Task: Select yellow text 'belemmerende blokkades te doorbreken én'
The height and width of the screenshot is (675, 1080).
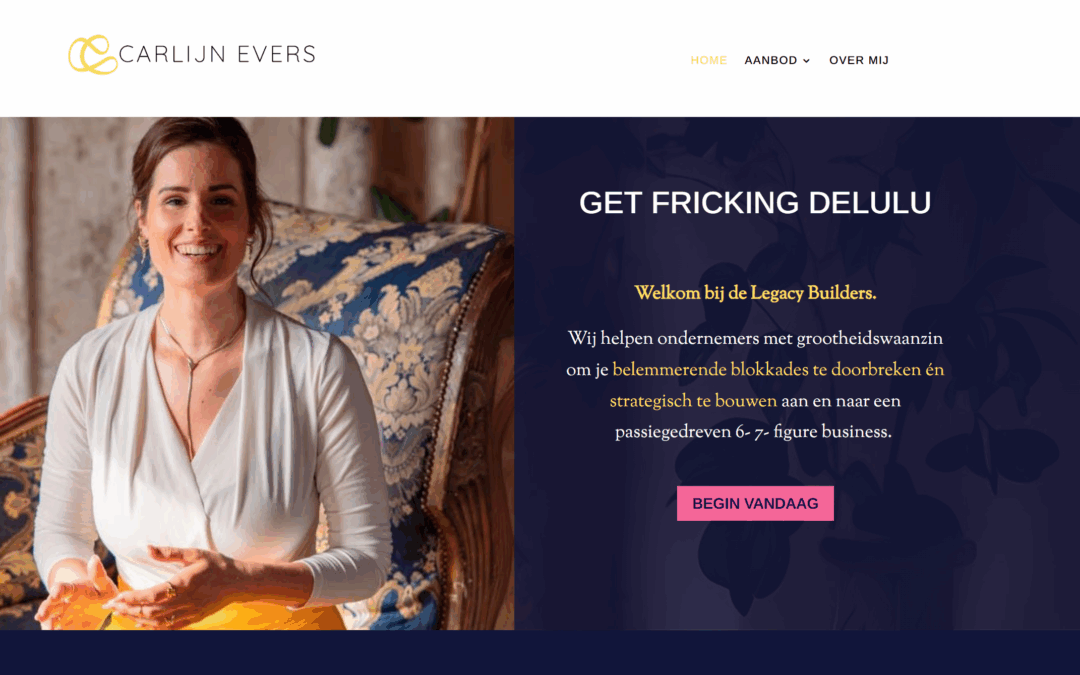Action: click(778, 370)
